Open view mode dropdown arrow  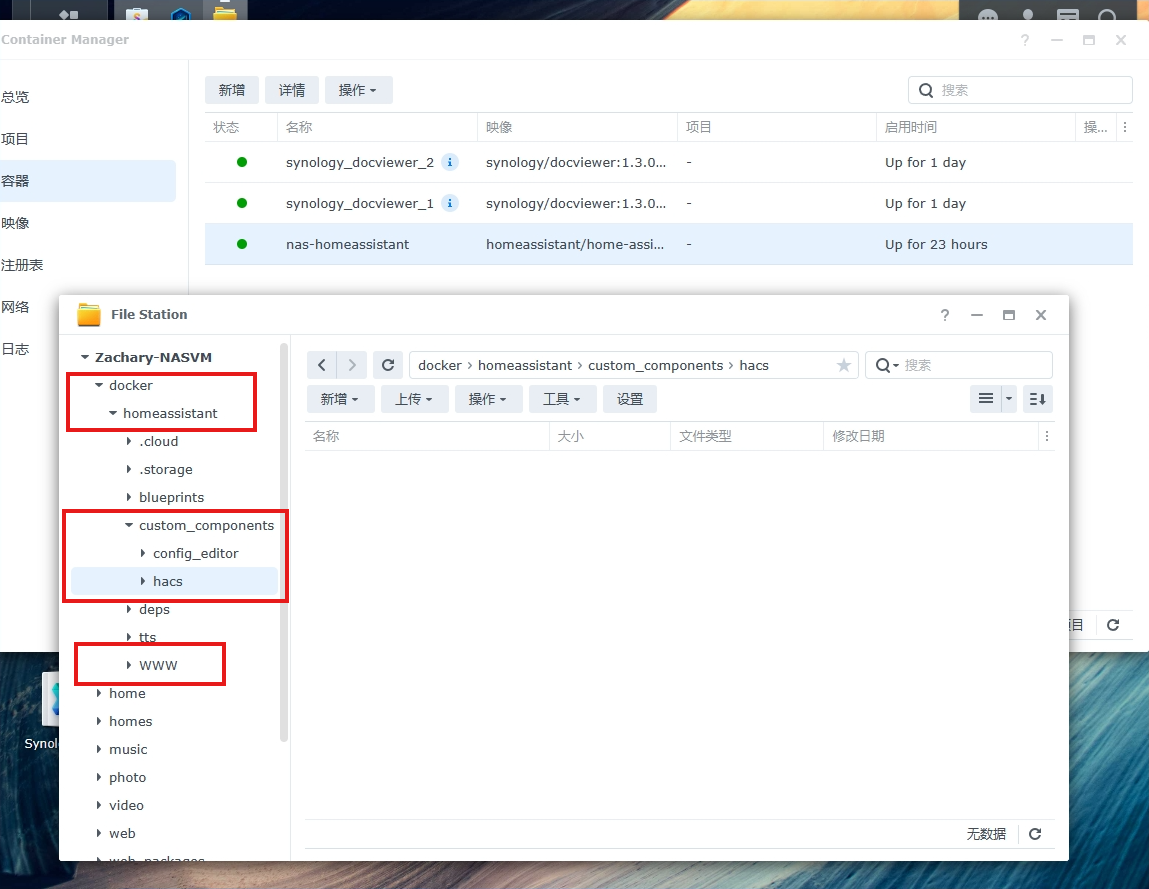click(x=1009, y=399)
